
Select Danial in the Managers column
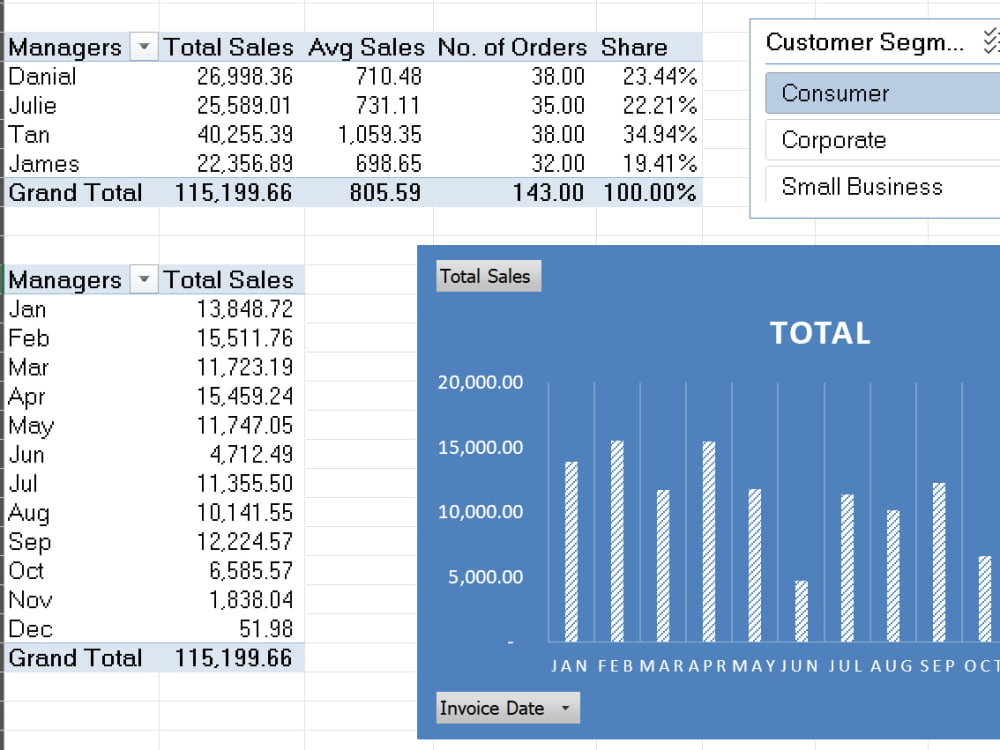pyautogui.click(x=42, y=77)
